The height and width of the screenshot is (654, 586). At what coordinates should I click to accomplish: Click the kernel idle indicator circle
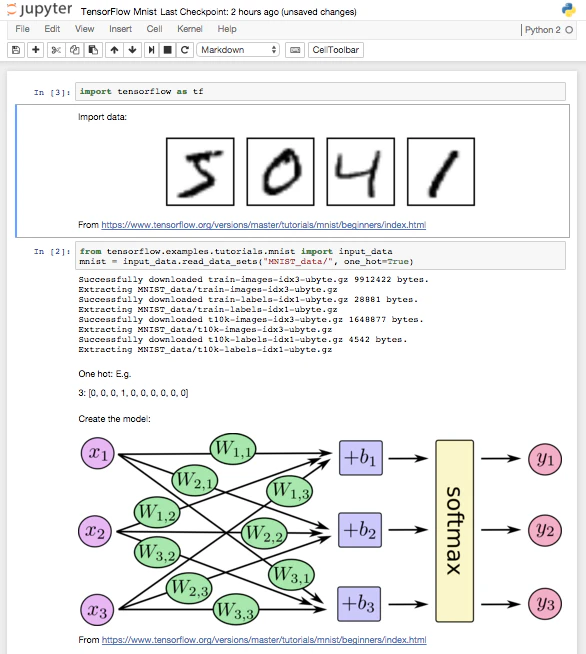coord(569,30)
